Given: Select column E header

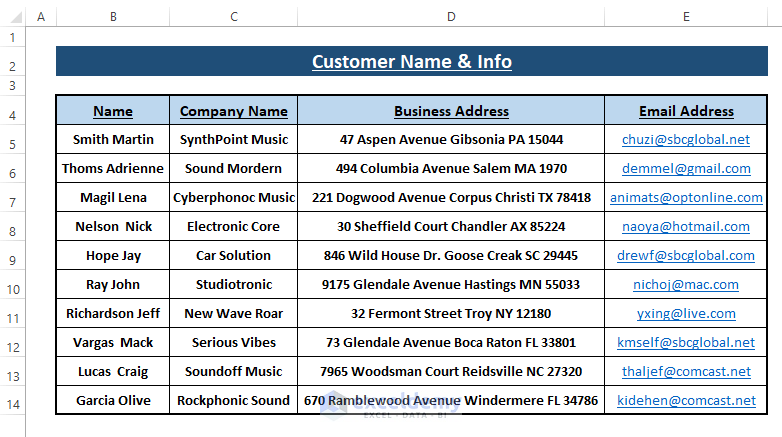Looking at the screenshot, I should tap(686, 17).
